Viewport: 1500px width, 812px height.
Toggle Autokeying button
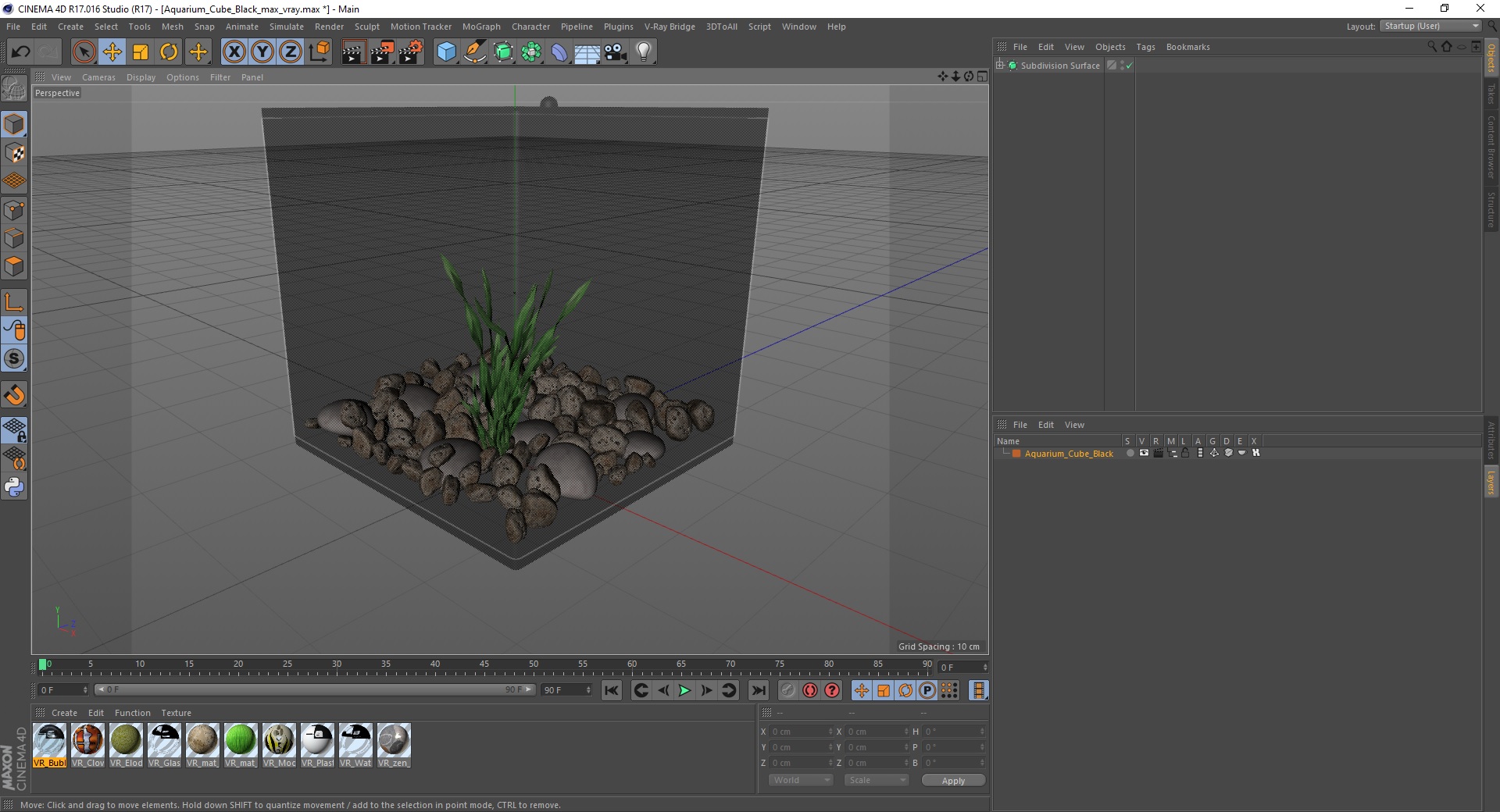click(810, 690)
